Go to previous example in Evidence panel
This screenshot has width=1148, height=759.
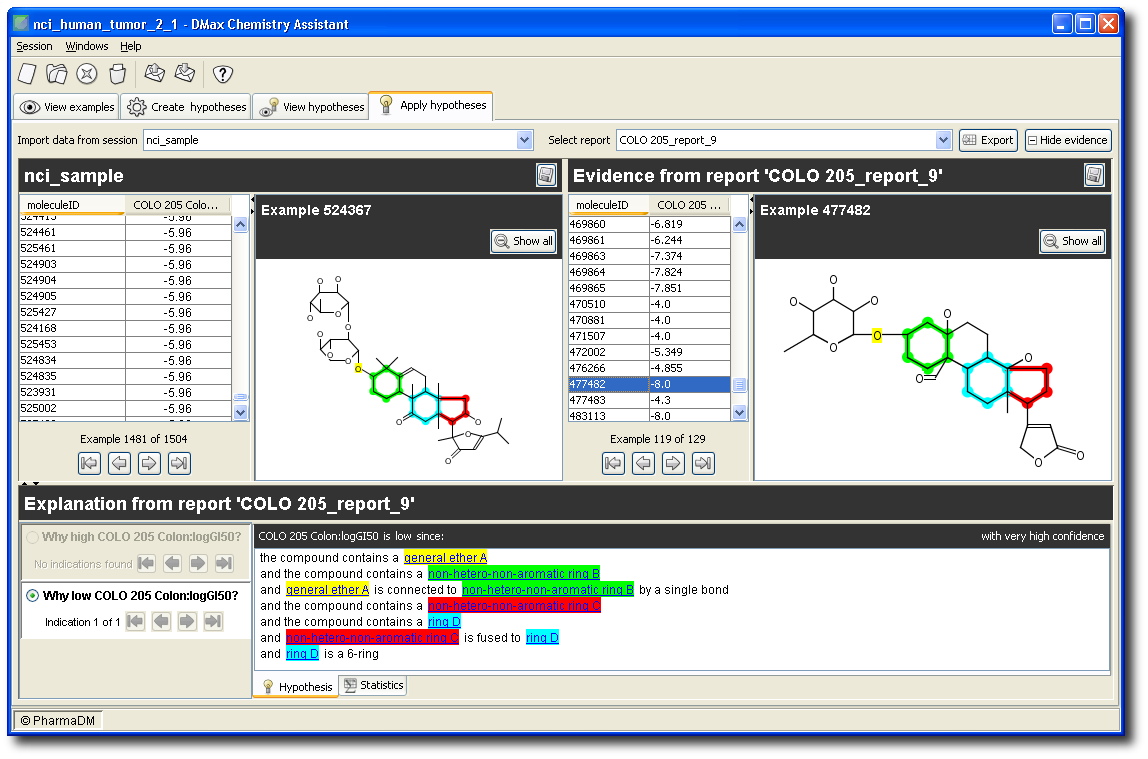643,463
